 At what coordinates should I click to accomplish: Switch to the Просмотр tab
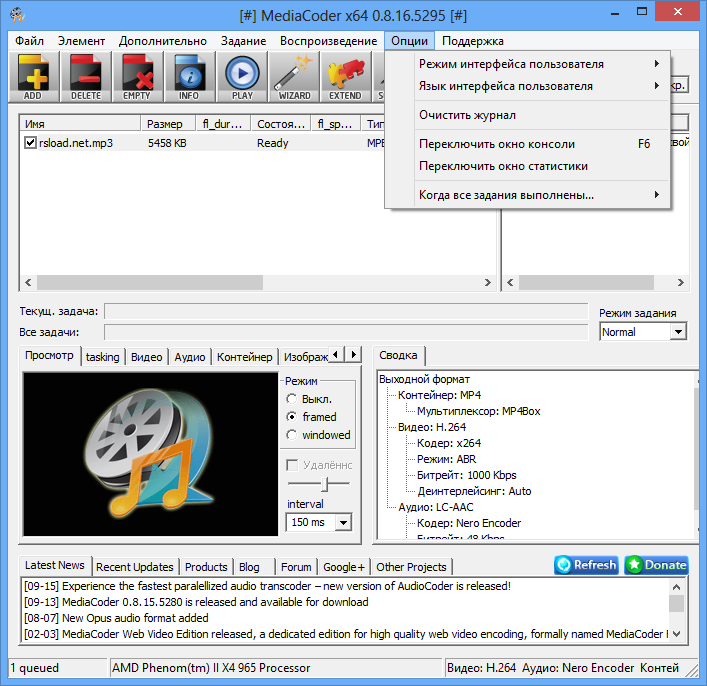point(49,355)
